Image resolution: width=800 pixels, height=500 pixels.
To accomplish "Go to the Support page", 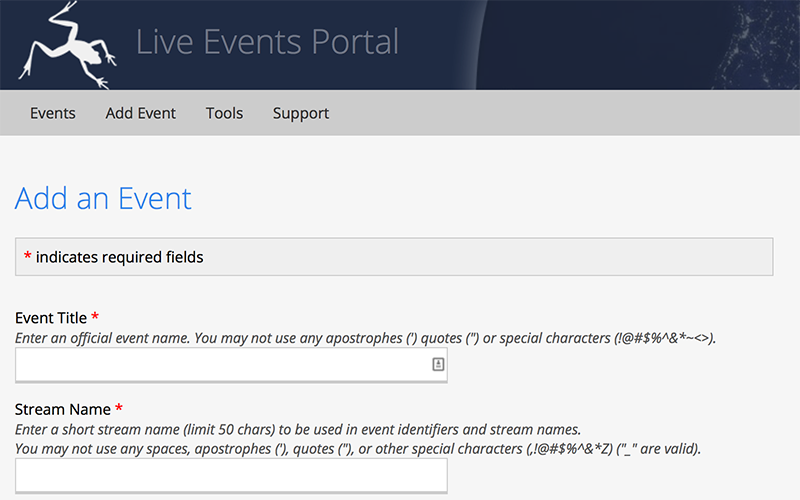I will tap(301, 113).
